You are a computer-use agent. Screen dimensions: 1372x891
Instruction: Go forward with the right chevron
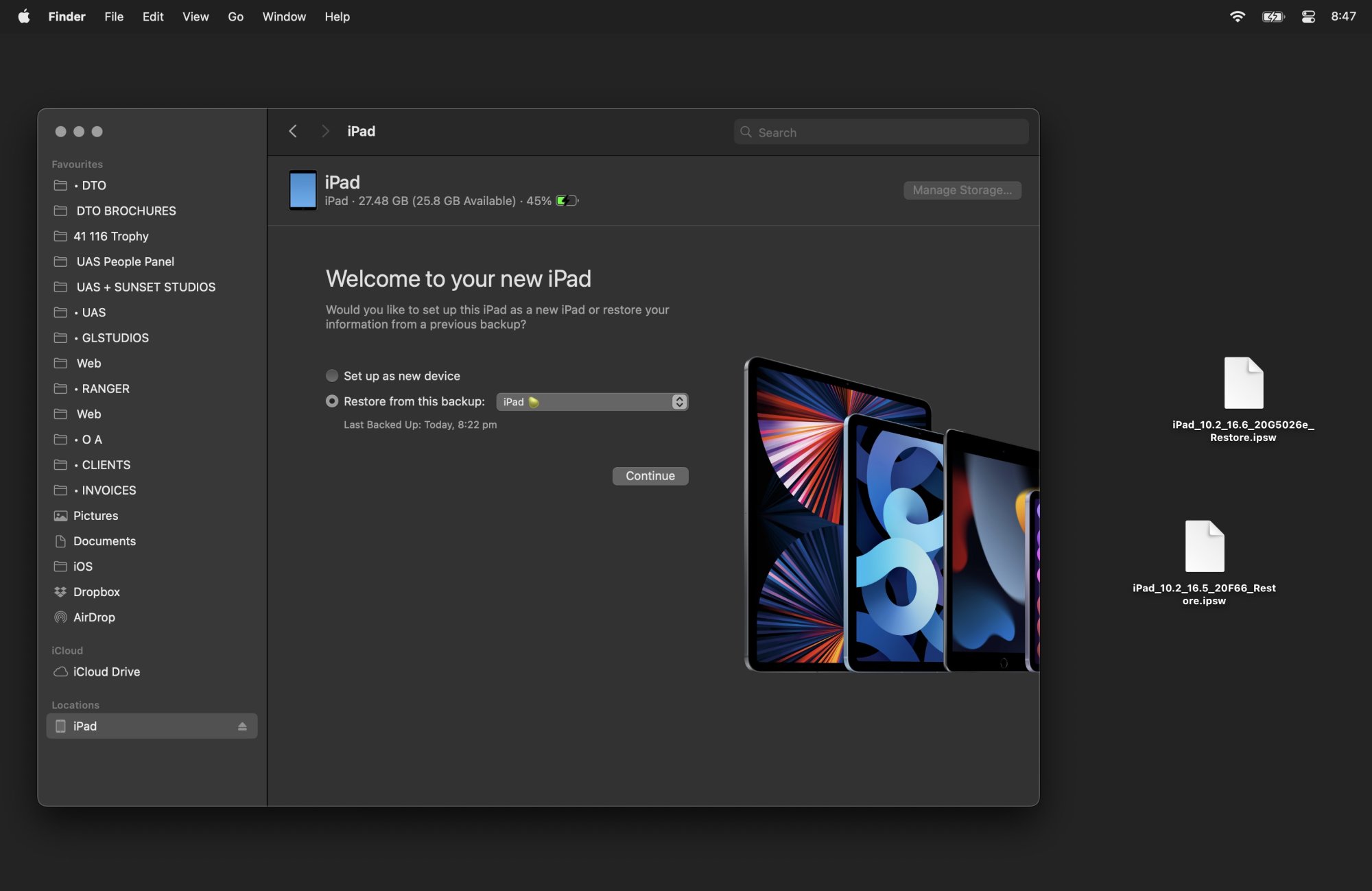[x=325, y=131]
